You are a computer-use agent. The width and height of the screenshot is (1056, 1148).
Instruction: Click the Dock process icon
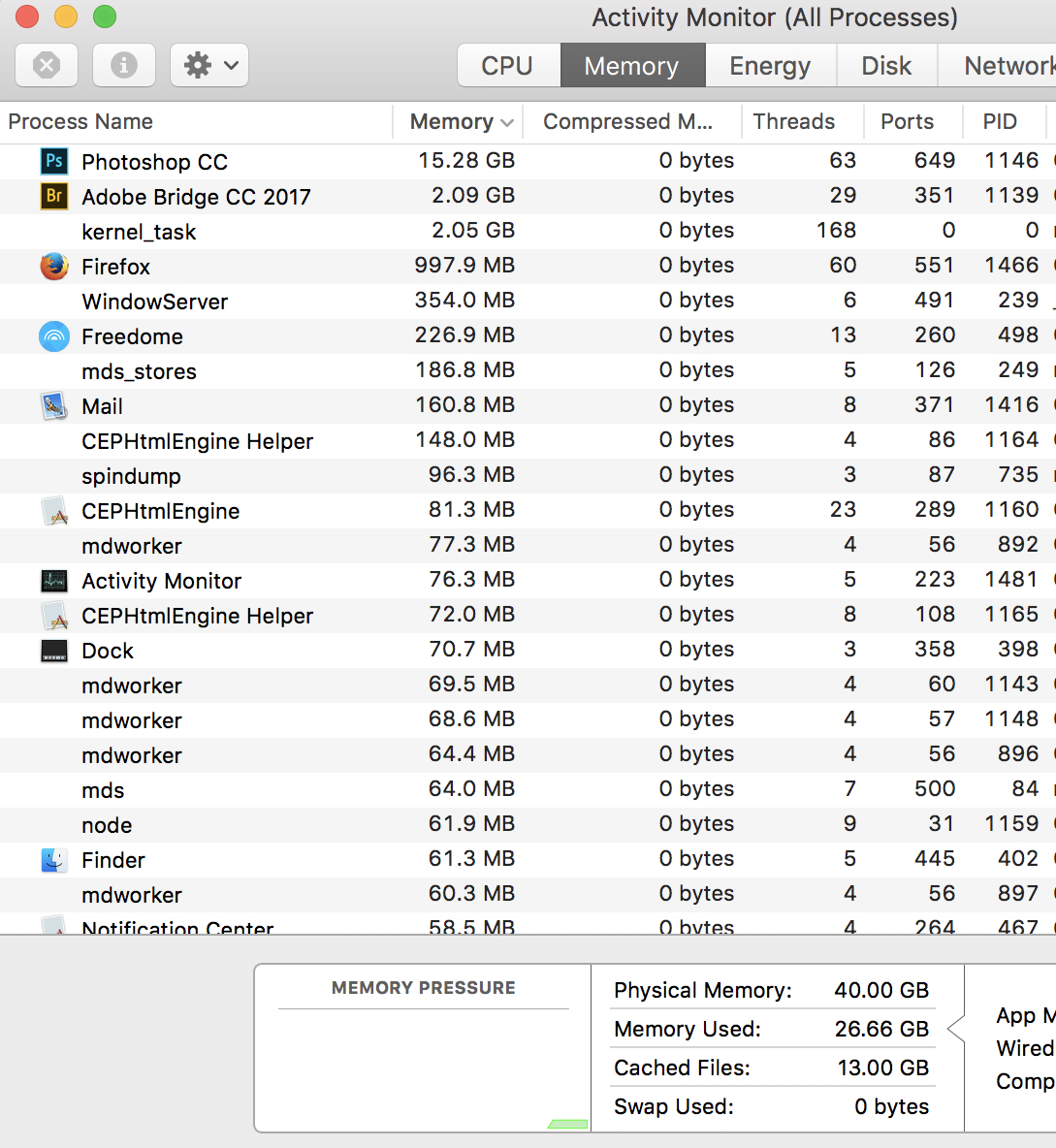(x=54, y=651)
